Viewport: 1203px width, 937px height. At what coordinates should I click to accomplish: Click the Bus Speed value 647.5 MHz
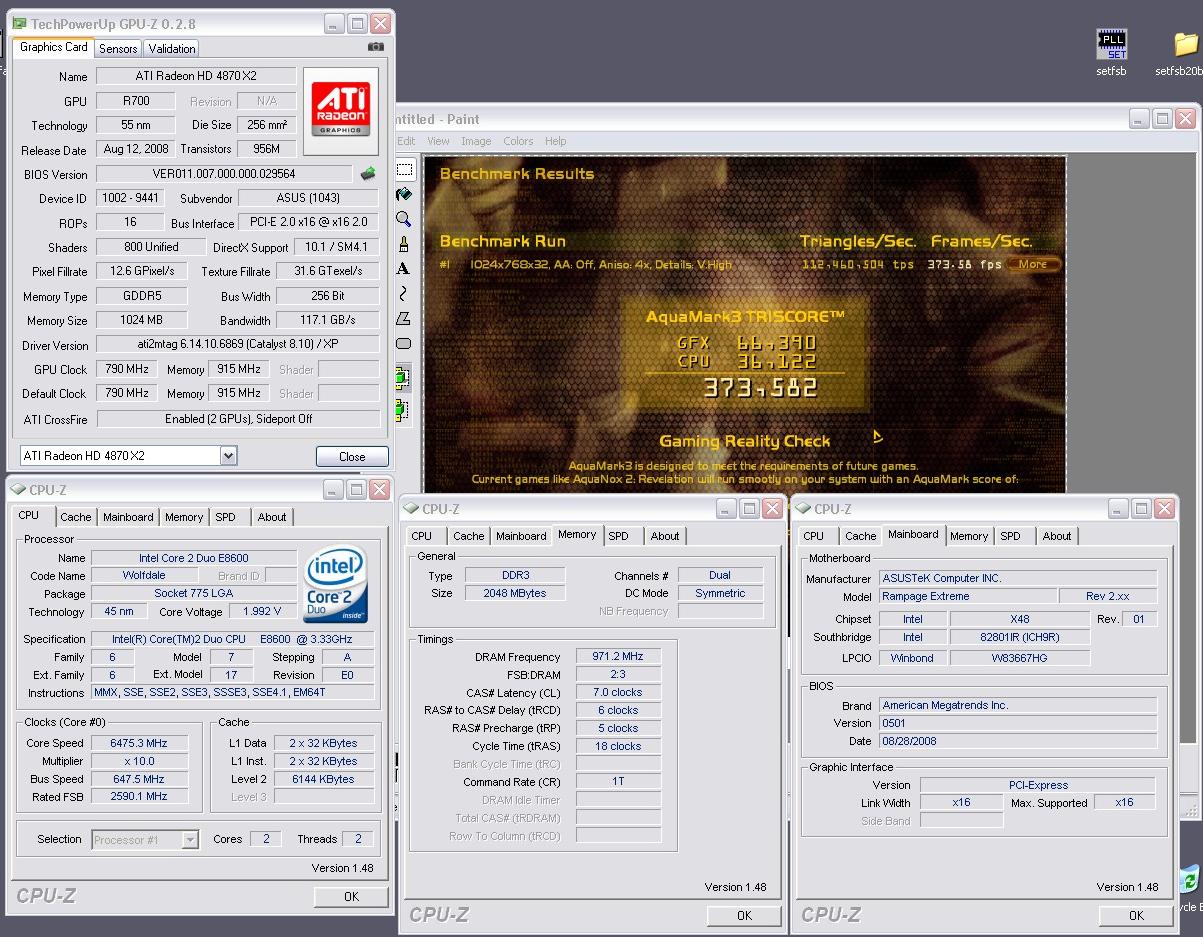coord(139,779)
